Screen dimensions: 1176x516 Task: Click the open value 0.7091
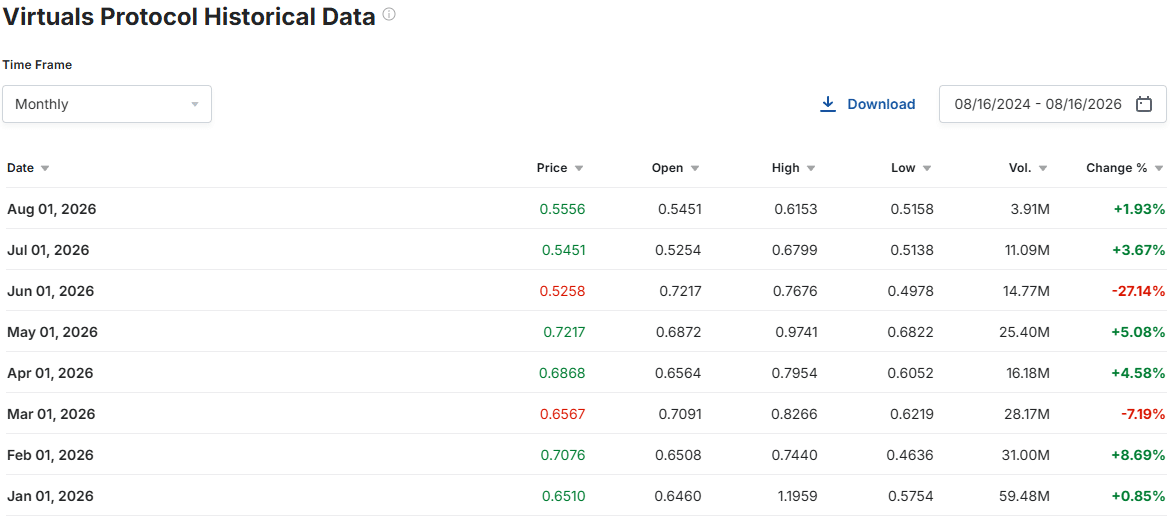tap(680, 414)
